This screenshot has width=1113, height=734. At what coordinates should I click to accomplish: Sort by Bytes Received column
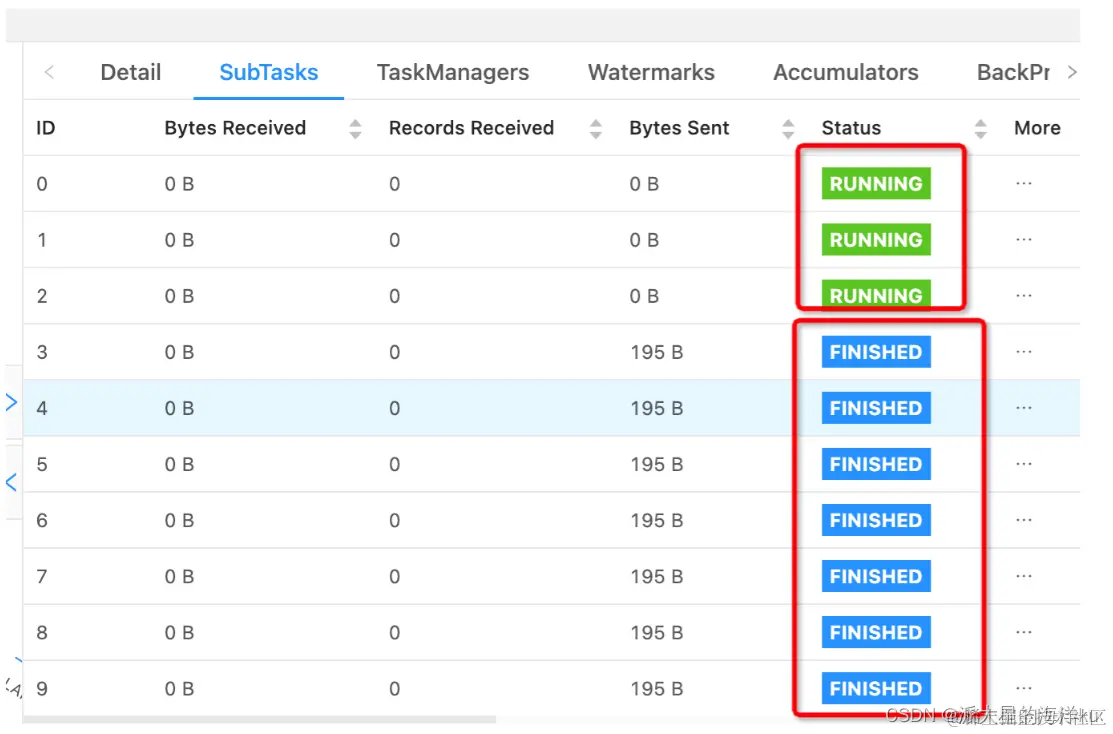[356, 128]
